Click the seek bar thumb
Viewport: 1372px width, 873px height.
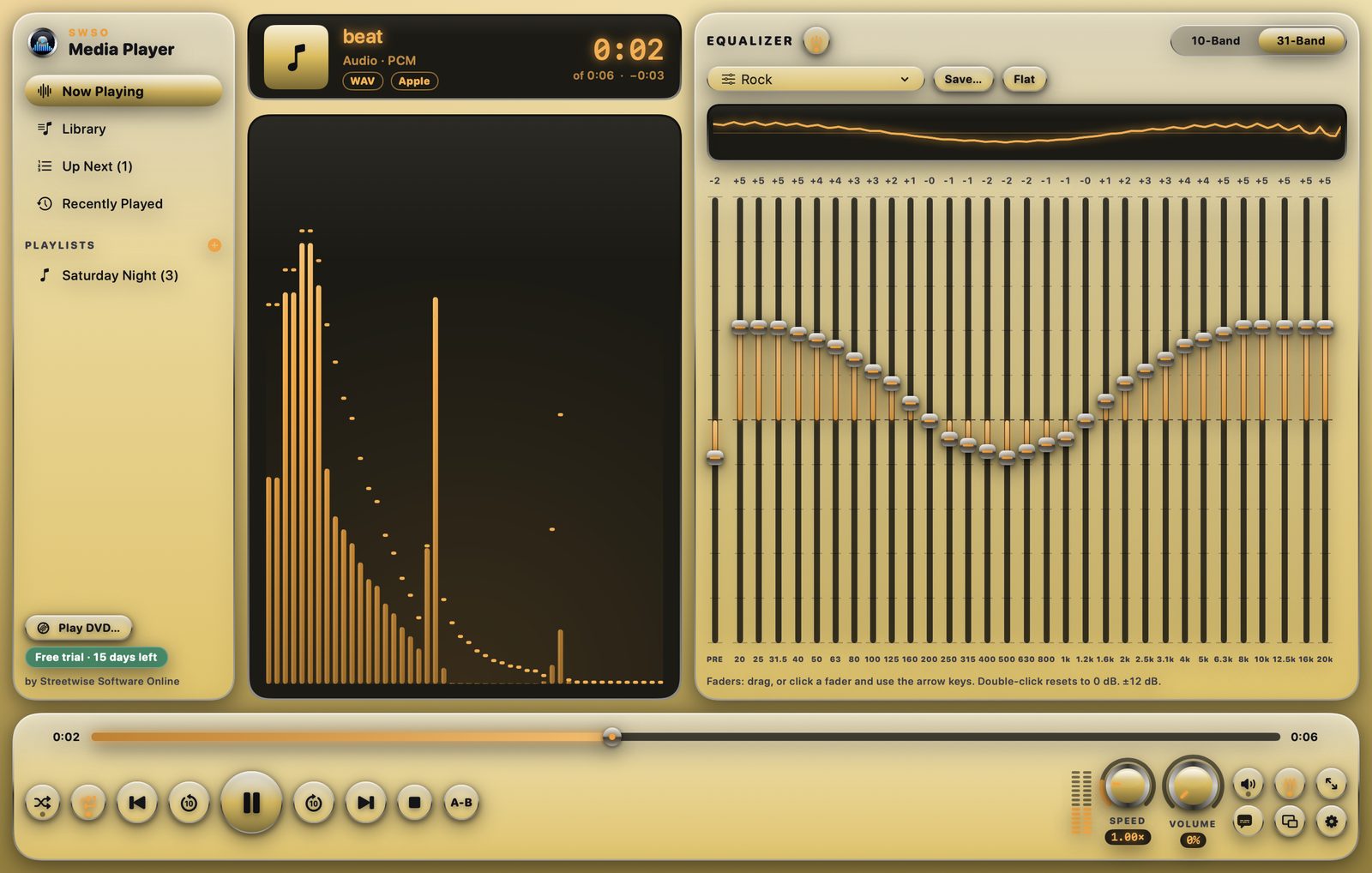[x=611, y=737]
